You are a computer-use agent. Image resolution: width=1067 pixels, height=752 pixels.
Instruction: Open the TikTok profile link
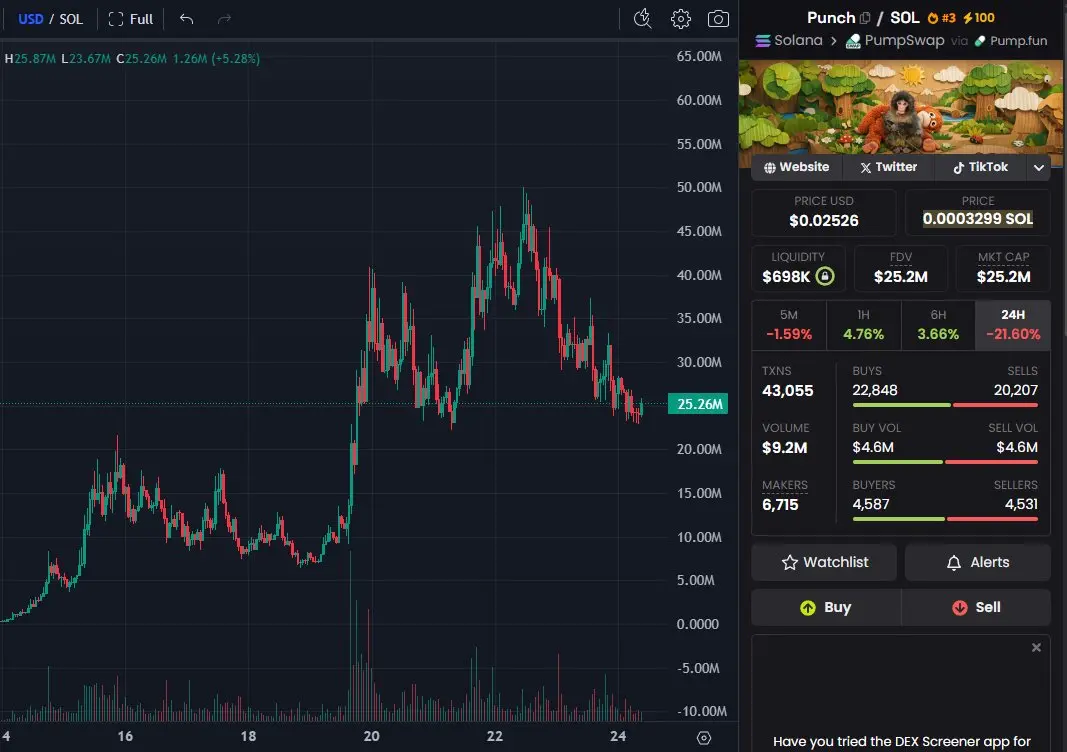[x=980, y=167]
